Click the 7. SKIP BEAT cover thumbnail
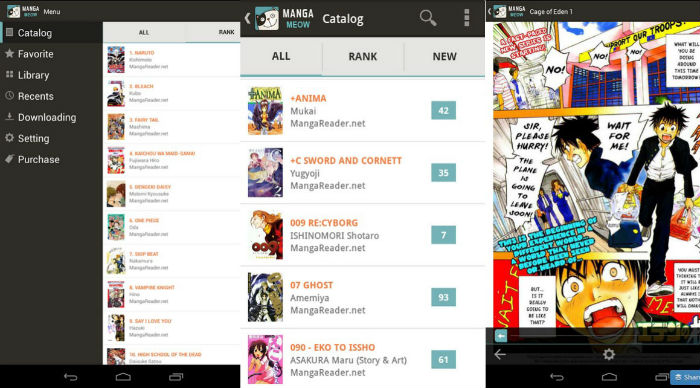 coord(116,261)
